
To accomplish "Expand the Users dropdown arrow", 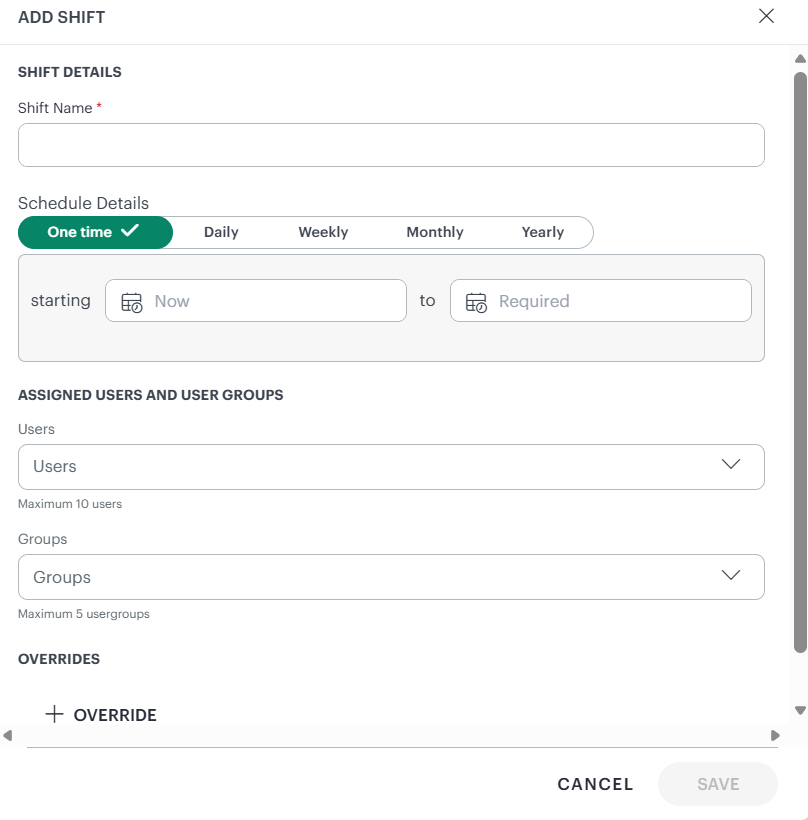I will click(x=731, y=465).
